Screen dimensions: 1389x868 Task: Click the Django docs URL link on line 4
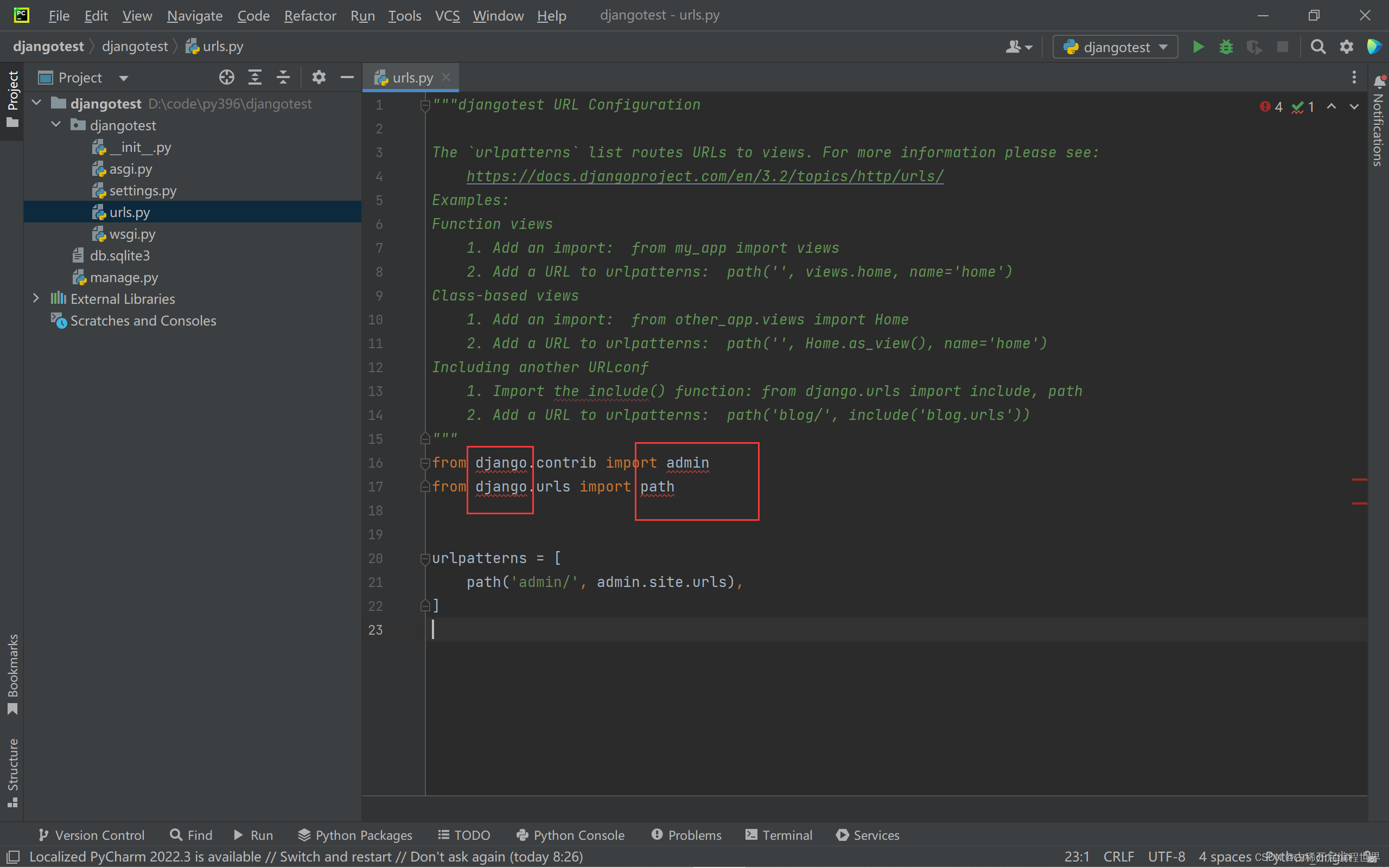coord(703,176)
